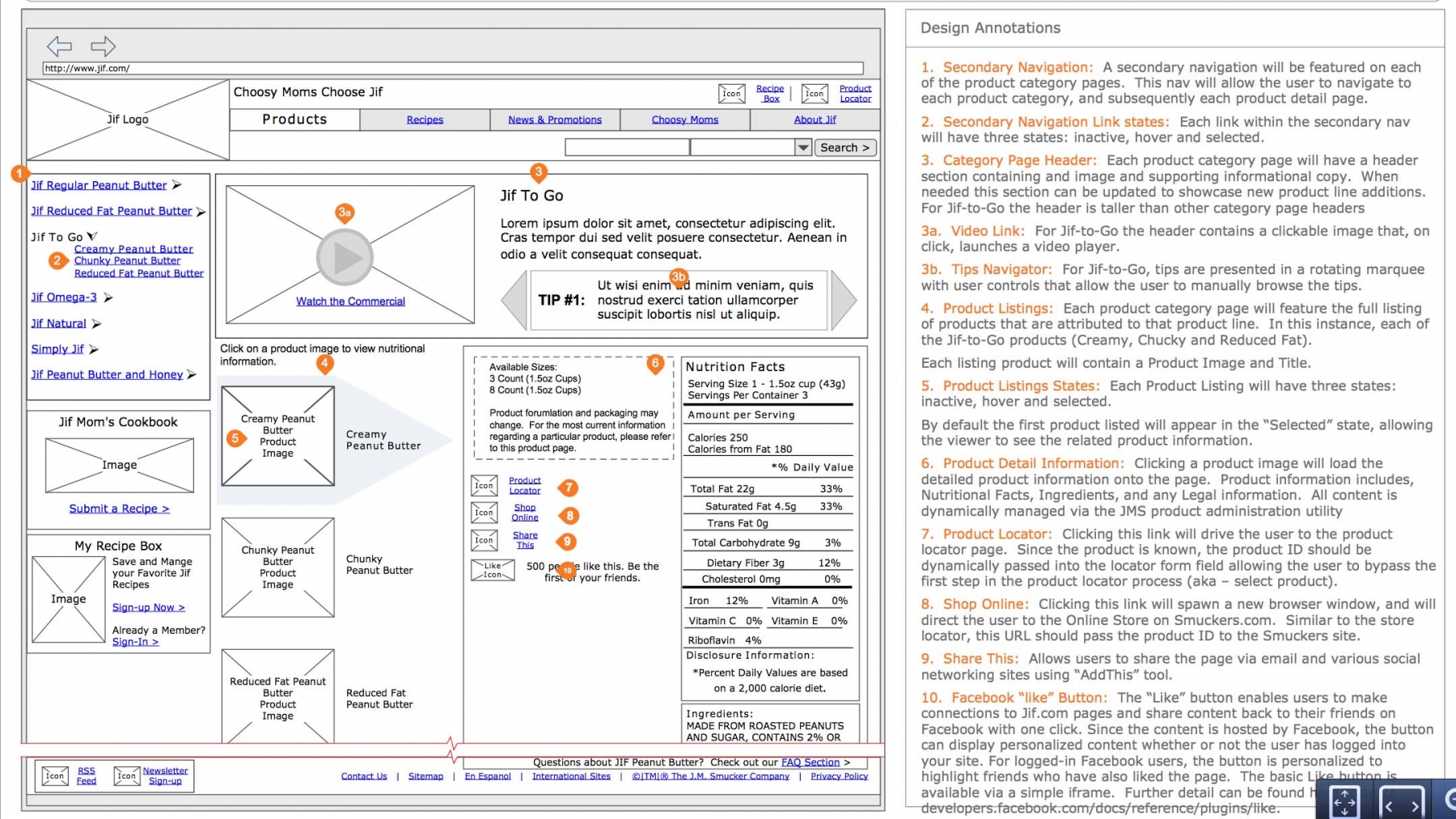Open Jif Peanut Butter and Honey link
This screenshot has width=1456, height=819.
[x=107, y=374]
